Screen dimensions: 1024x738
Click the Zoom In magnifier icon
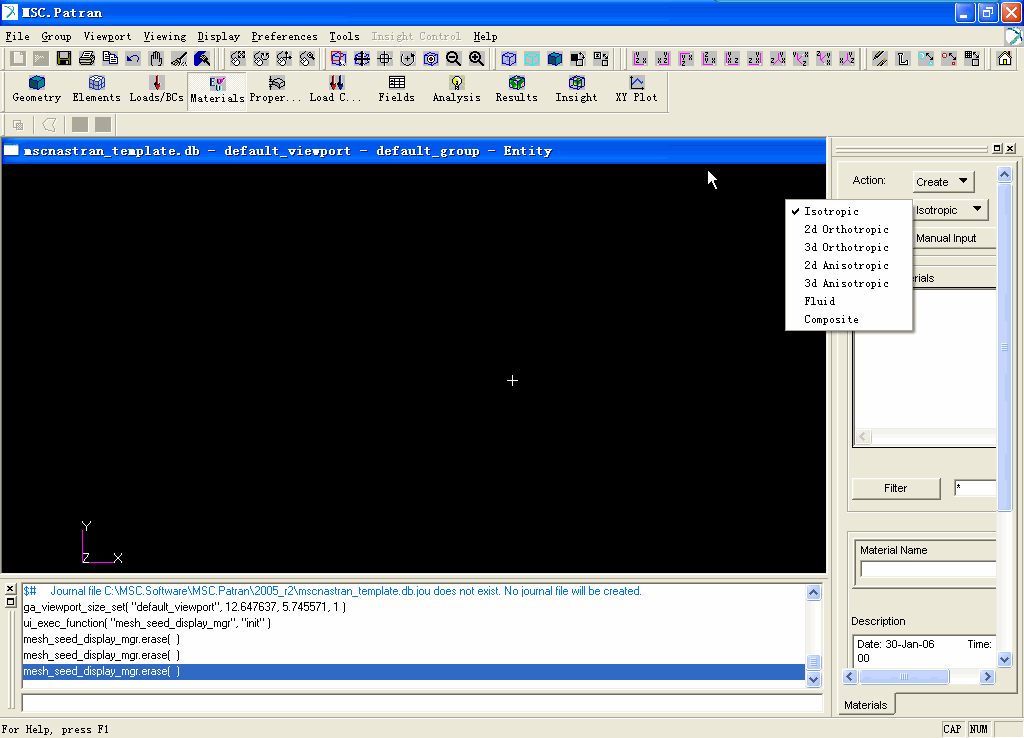click(x=477, y=59)
